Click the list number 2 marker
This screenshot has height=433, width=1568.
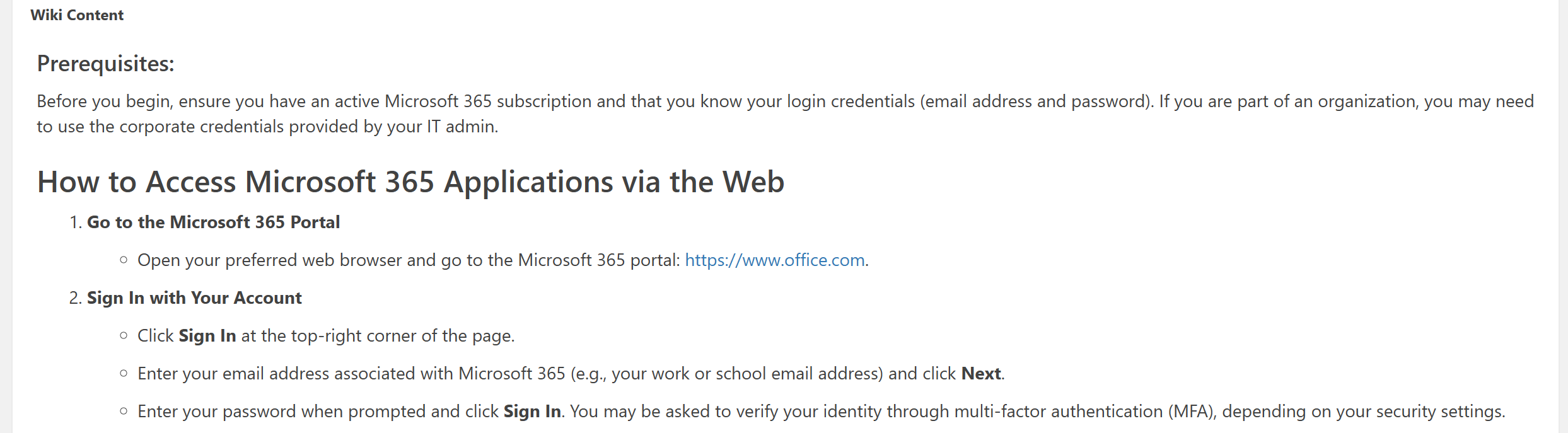[x=75, y=298]
